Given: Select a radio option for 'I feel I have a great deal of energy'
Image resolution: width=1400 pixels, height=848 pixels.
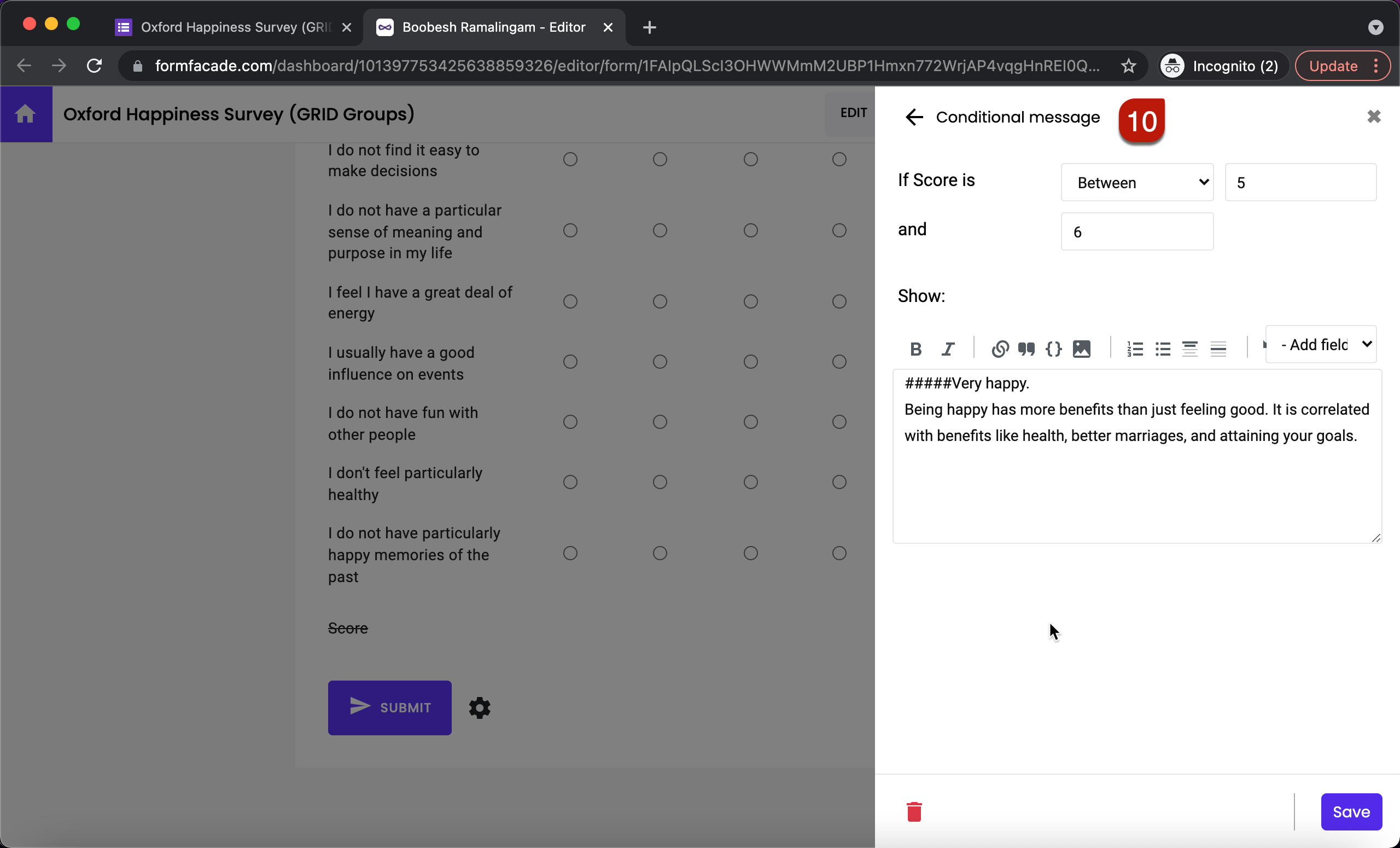Looking at the screenshot, I should 570,301.
